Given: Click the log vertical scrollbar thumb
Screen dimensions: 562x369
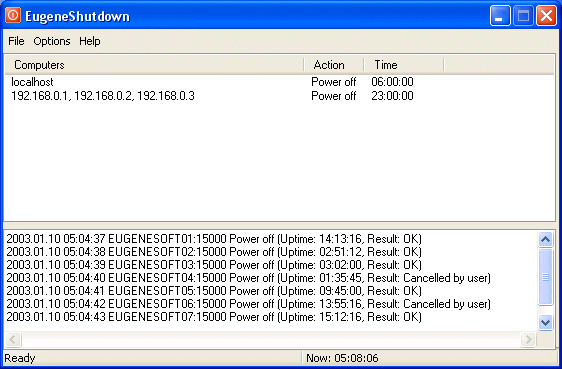Looking at the screenshot, I should click(545, 277).
